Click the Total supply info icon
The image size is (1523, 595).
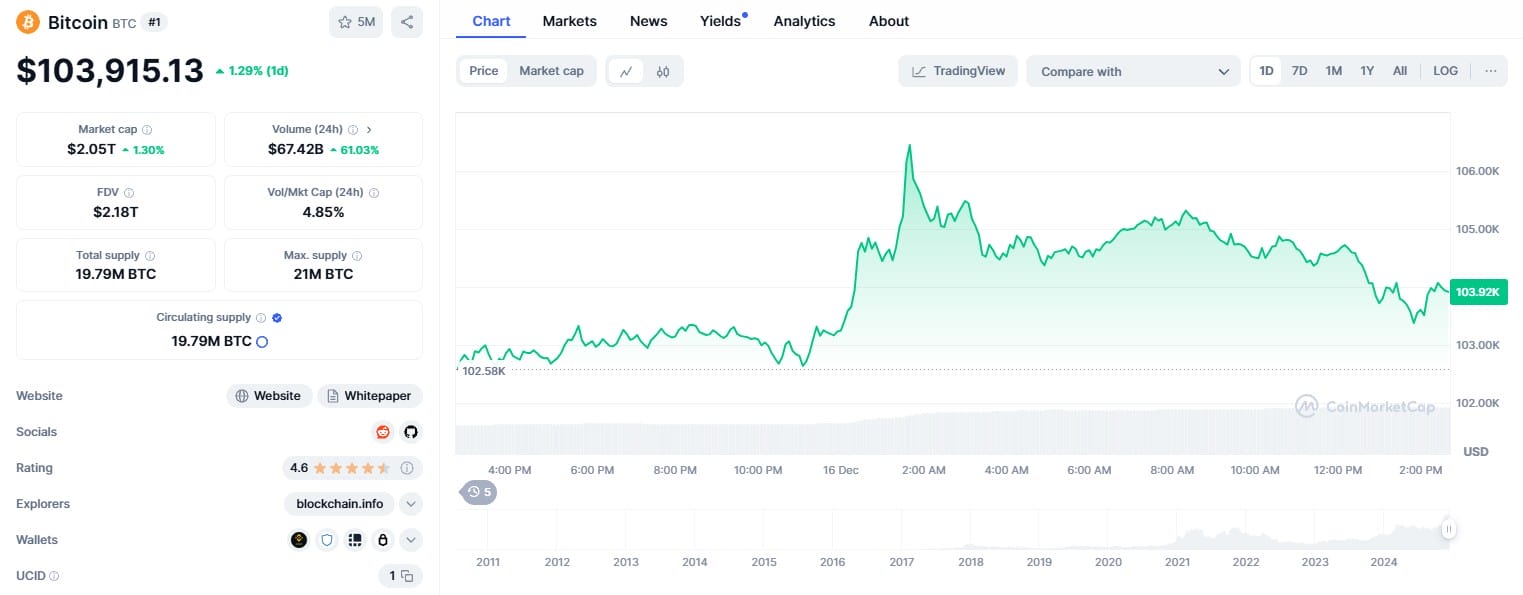point(150,256)
